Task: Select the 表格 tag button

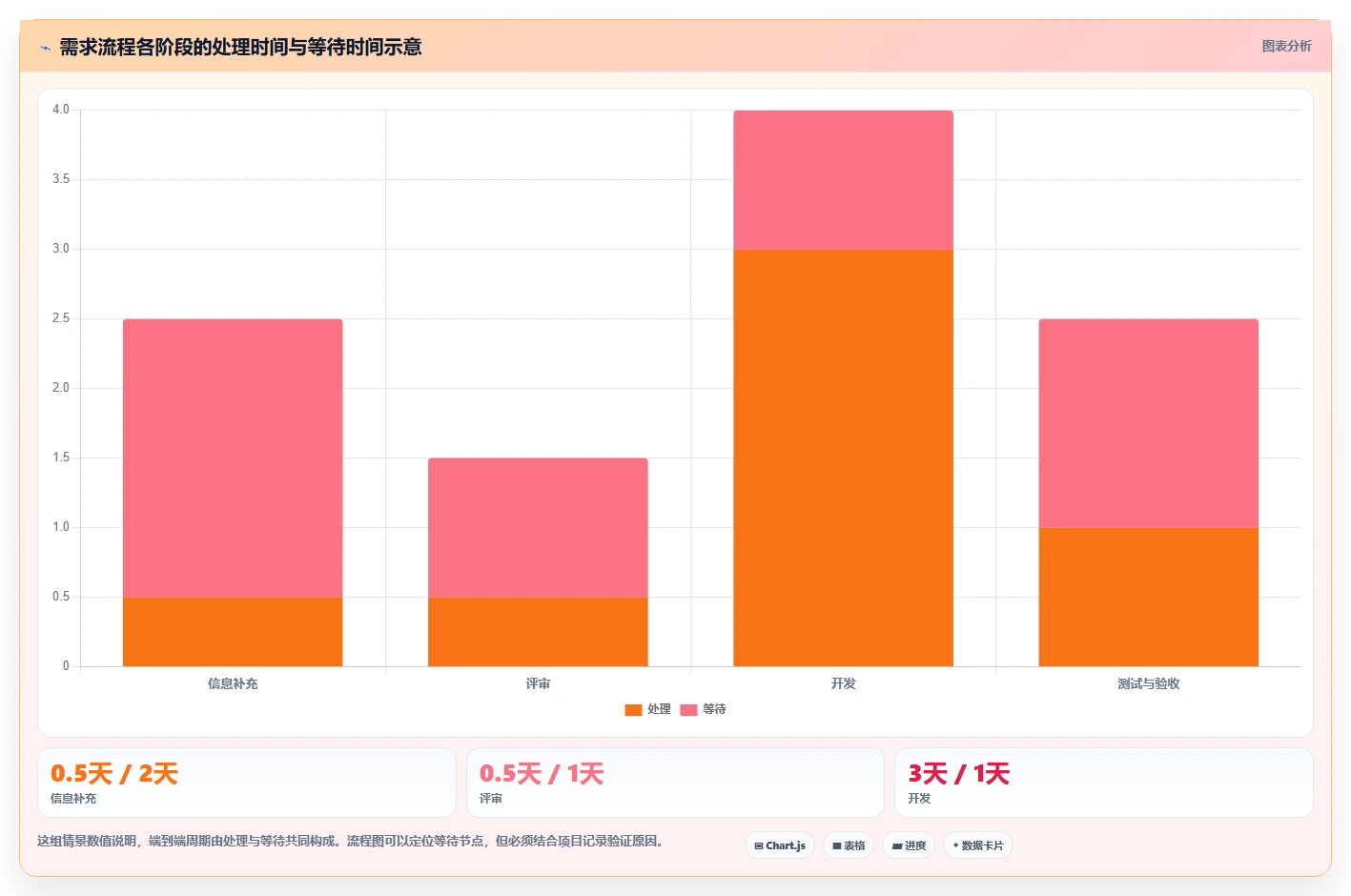Action: [849, 845]
